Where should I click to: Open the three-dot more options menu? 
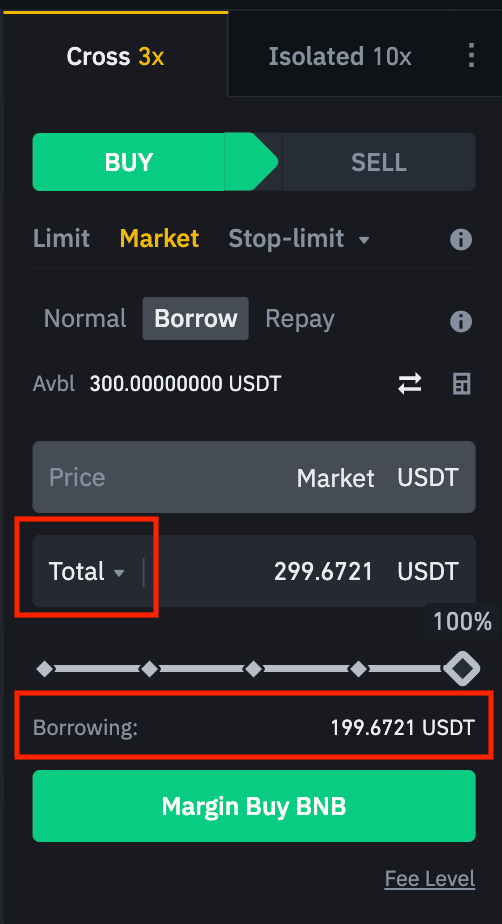471,56
